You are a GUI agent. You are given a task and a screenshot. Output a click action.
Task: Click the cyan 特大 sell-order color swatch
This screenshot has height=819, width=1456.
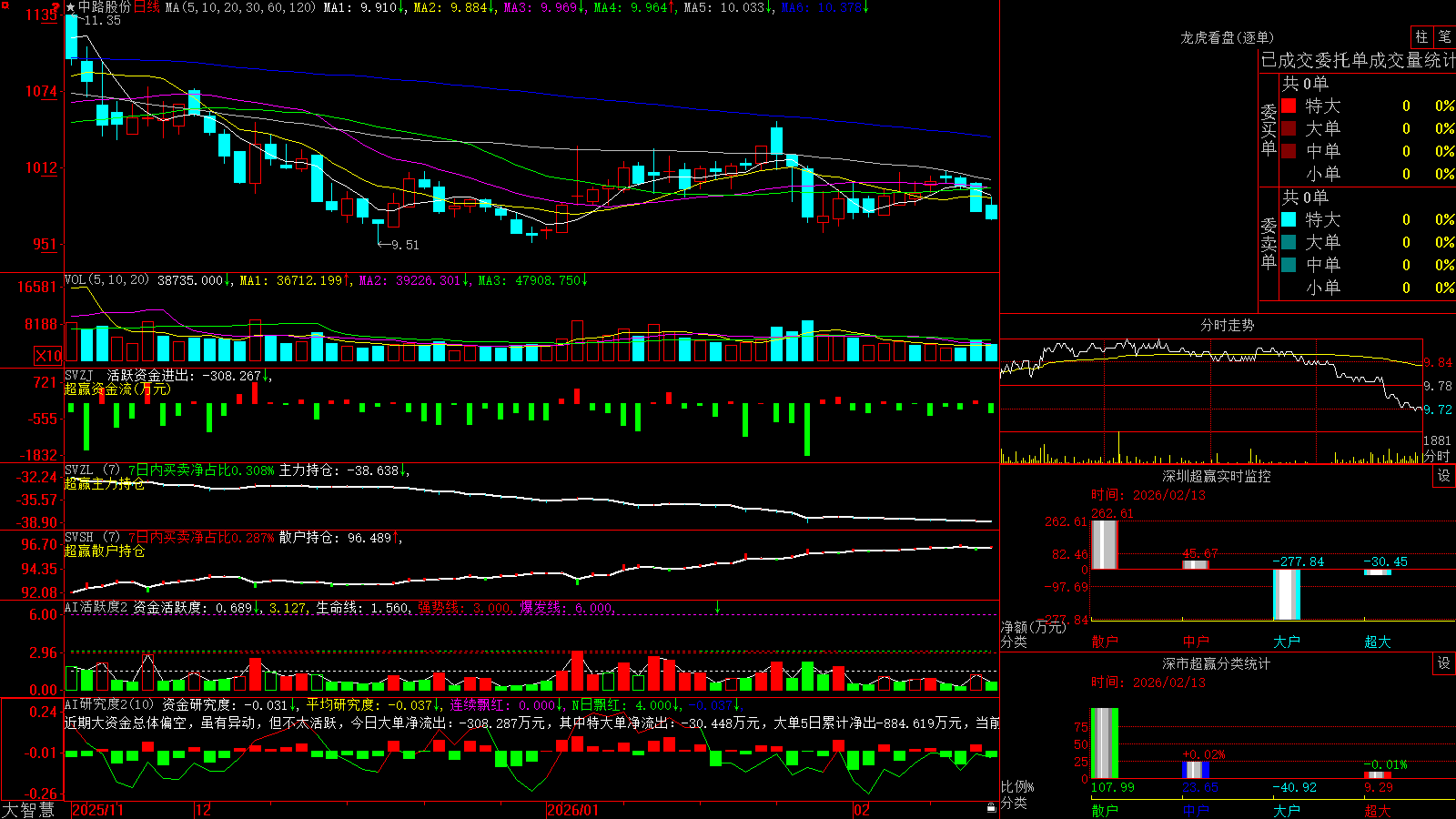click(x=1289, y=219)
